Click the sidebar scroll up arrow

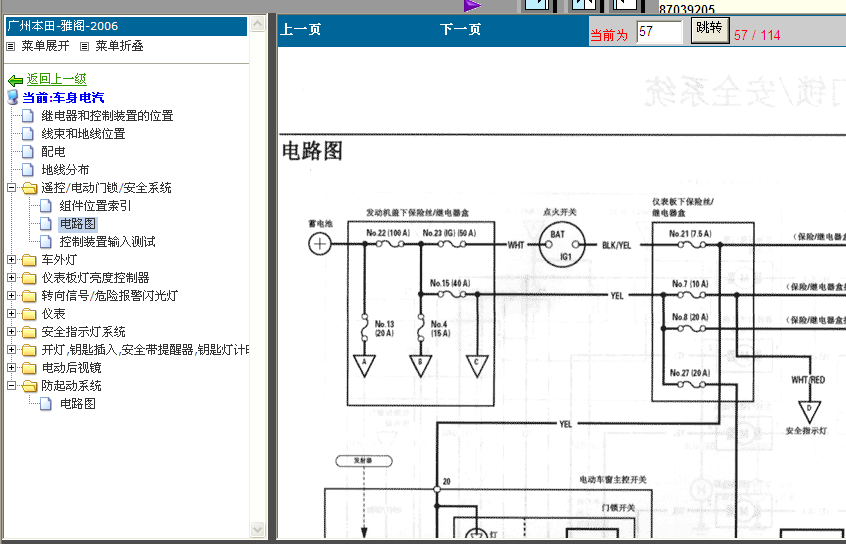point(258,24)
